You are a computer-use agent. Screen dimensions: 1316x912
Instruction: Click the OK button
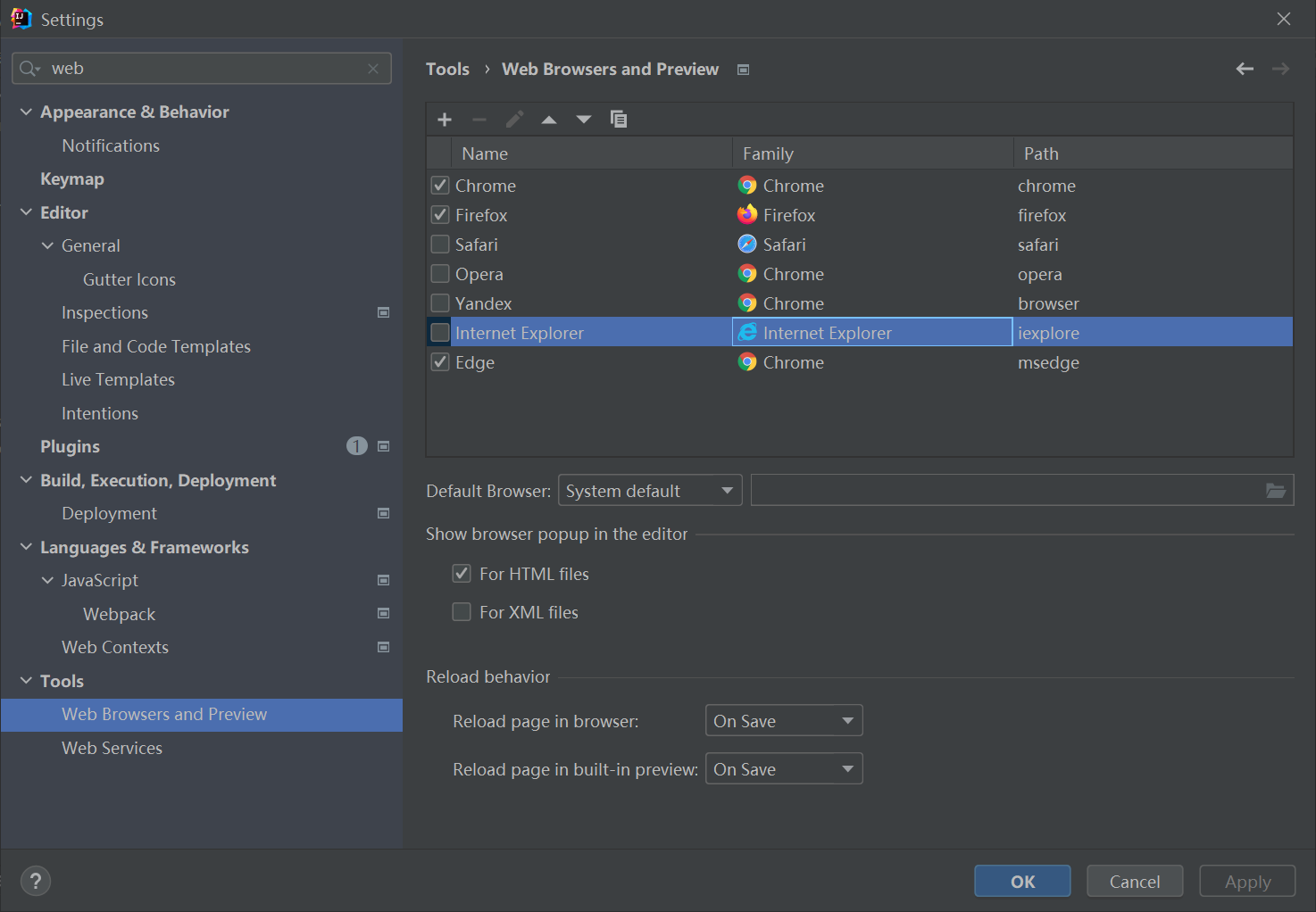(x=1022, y=882)
